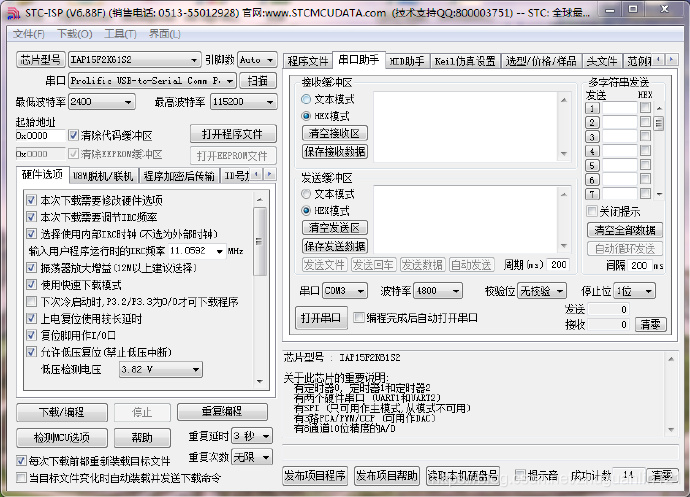Click the 保存发送数据 button

coord(334,246)
